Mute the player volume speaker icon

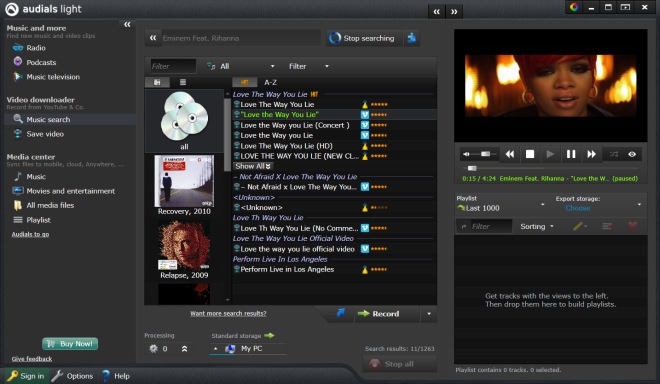click(x=466, y=154)
